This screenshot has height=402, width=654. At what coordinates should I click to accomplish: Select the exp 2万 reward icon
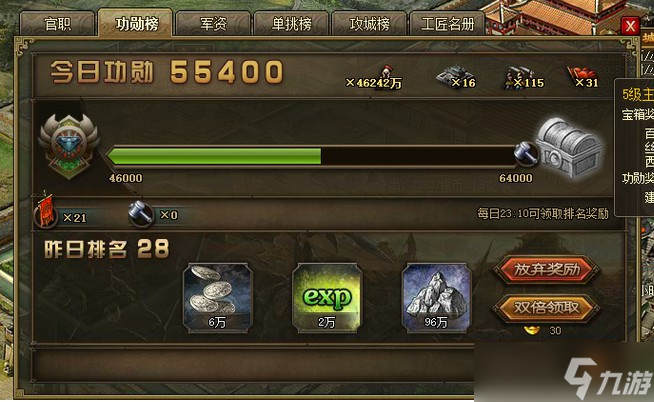click(x=327, y=298)
